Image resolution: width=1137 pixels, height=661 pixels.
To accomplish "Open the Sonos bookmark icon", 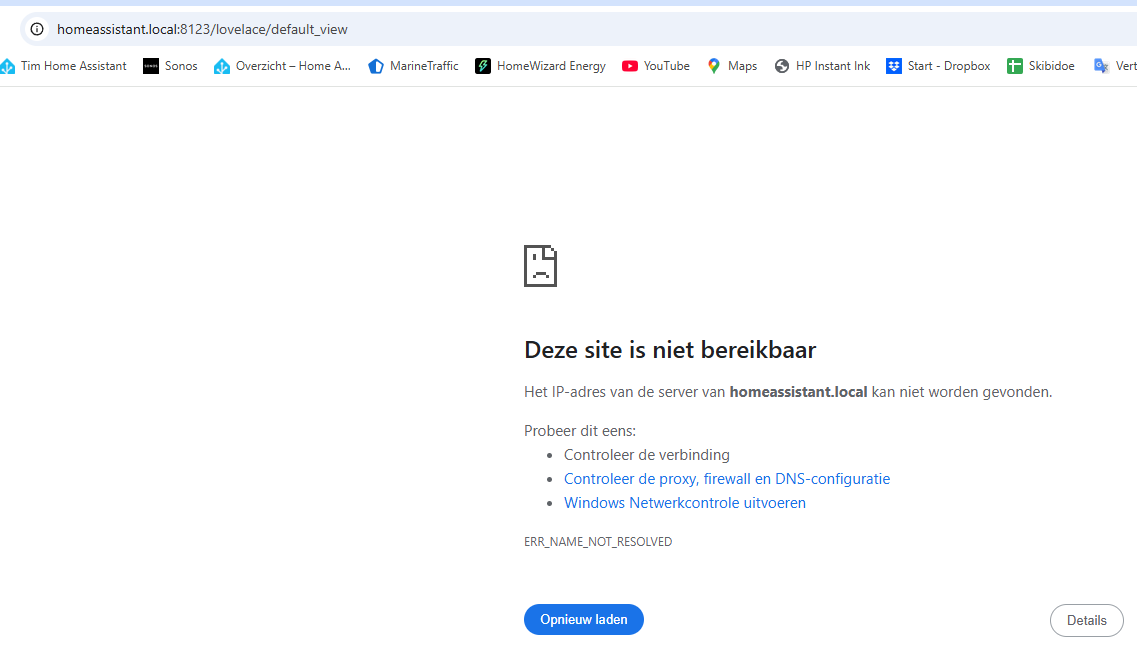I will click(151, 66).
